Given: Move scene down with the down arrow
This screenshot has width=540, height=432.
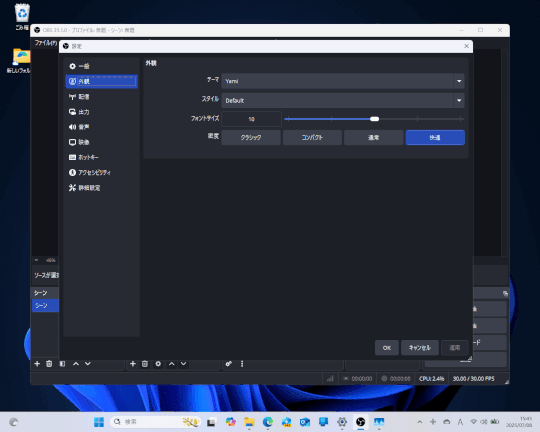Looking at the screenshot, I should (88, 364).
